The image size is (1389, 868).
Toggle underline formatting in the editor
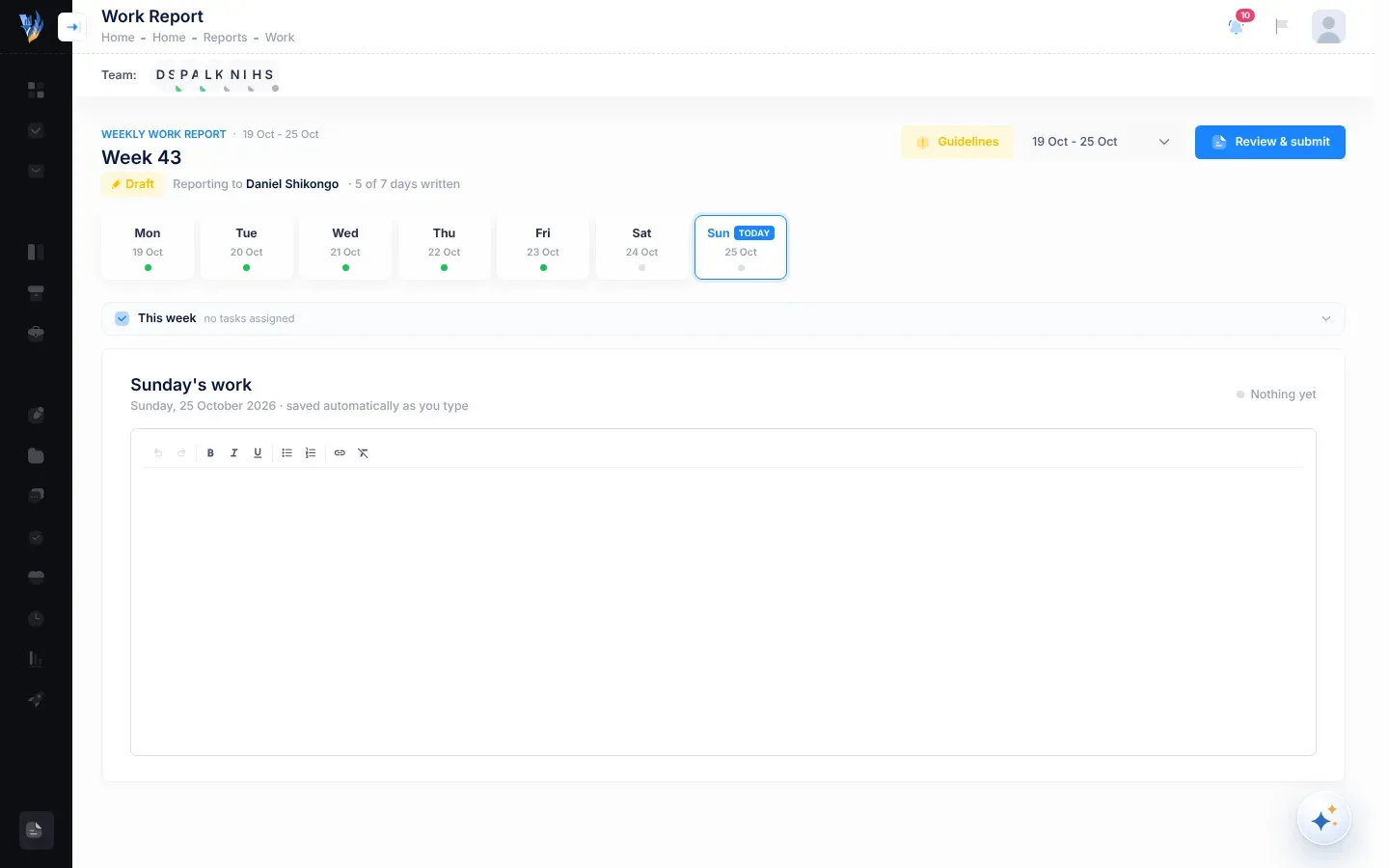tap(258, 453)
